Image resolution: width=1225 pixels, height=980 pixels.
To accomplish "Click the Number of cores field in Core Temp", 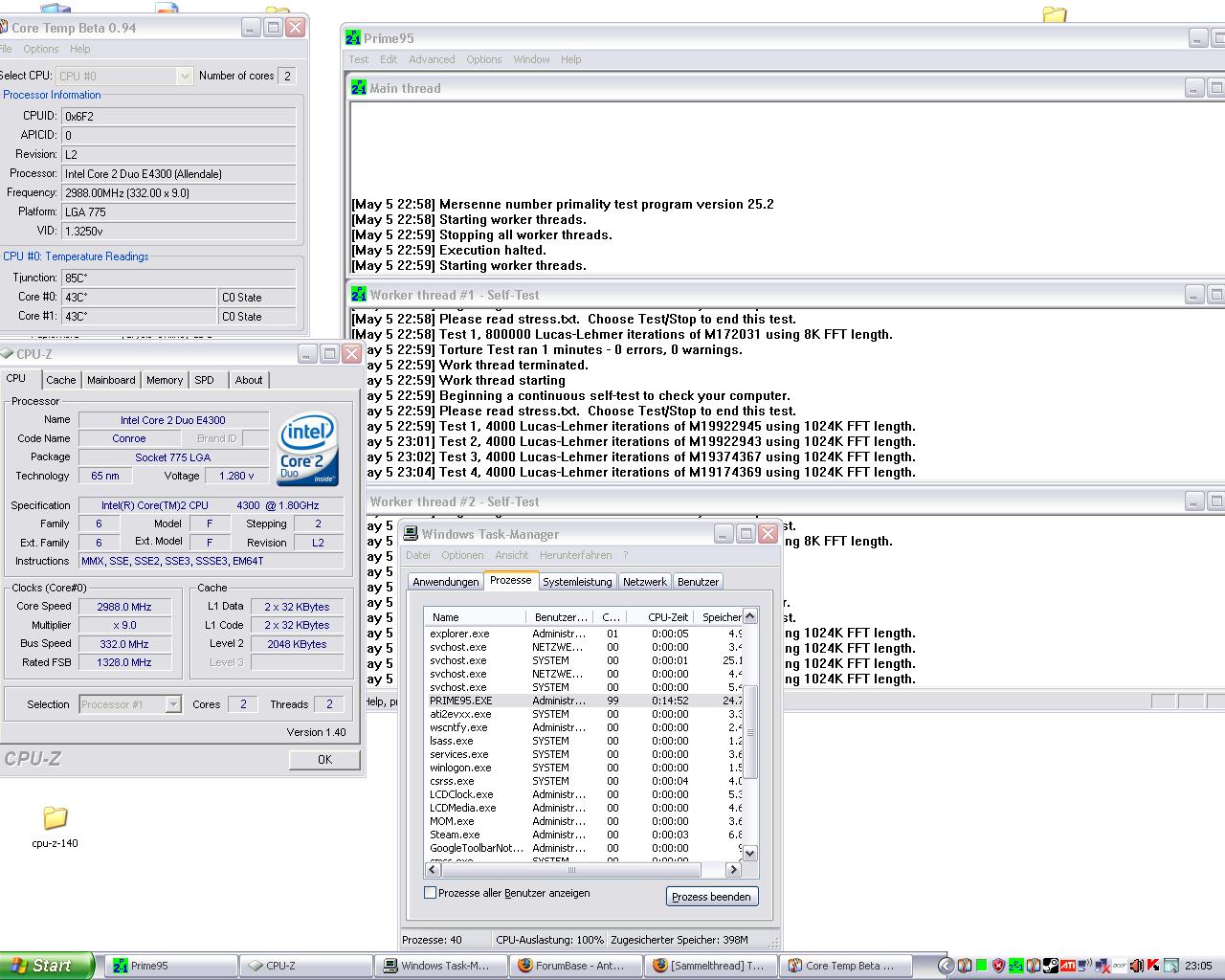I will (287, 76).
